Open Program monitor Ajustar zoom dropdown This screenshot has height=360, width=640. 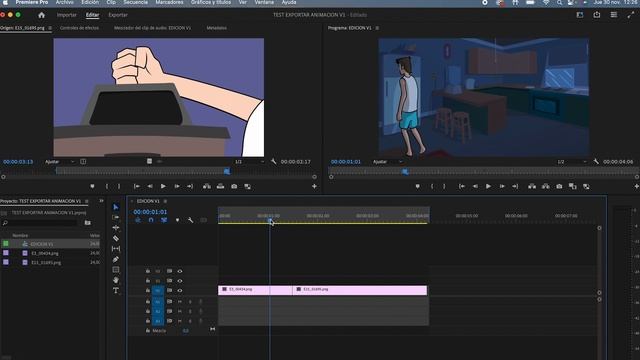click(387, 162)
